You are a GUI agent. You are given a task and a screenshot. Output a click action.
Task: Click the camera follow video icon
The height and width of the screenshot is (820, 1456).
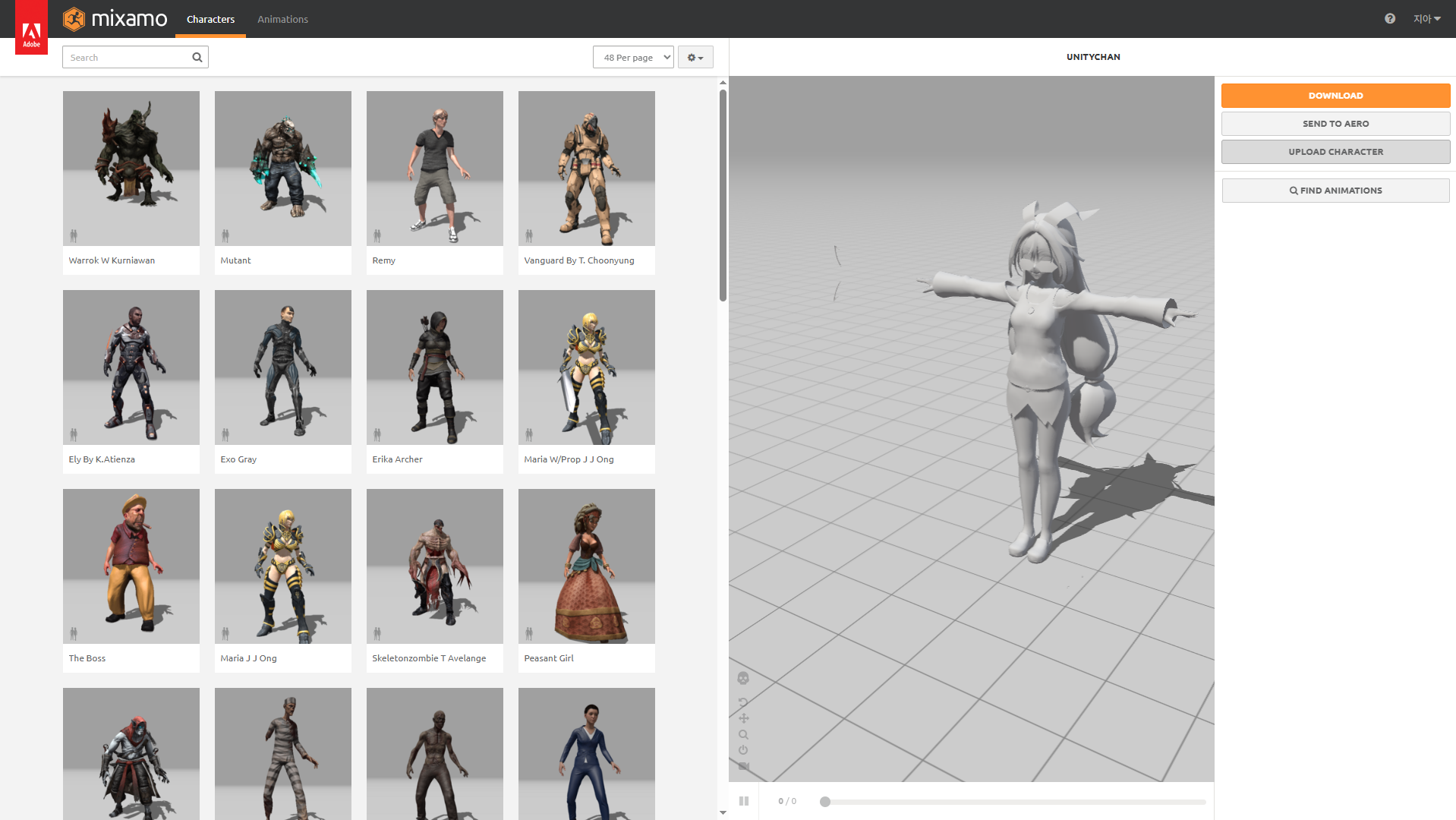pos(743,766)
